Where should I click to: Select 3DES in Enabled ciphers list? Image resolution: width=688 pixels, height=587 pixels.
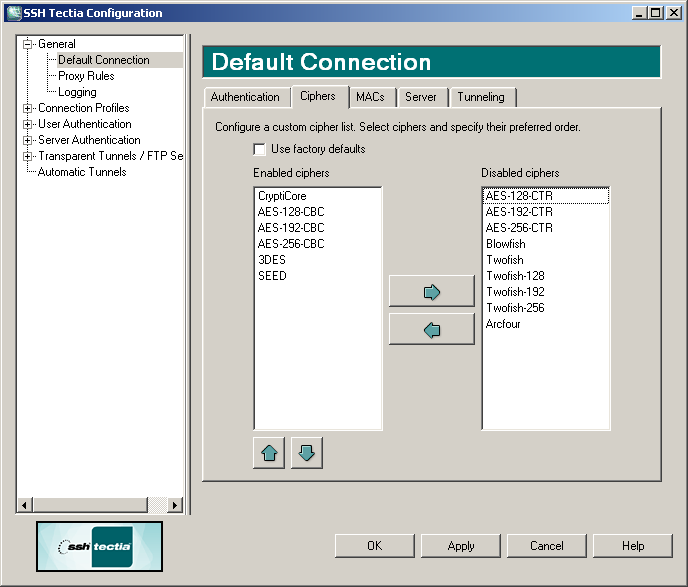point(272,260)
